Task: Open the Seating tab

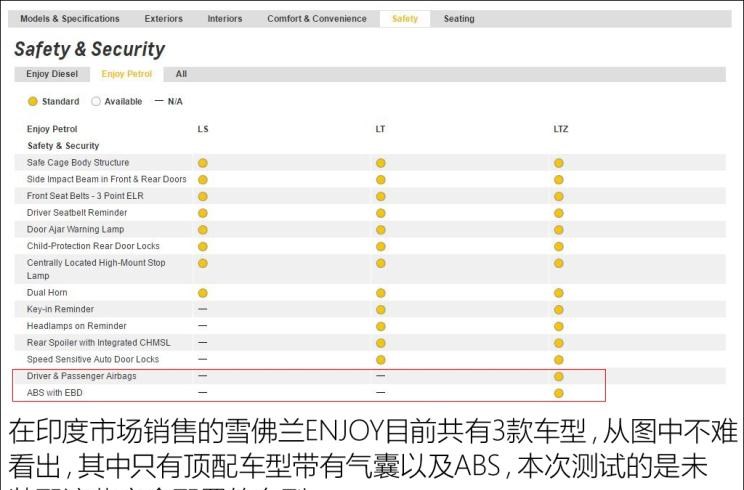Action: point(459,19)
